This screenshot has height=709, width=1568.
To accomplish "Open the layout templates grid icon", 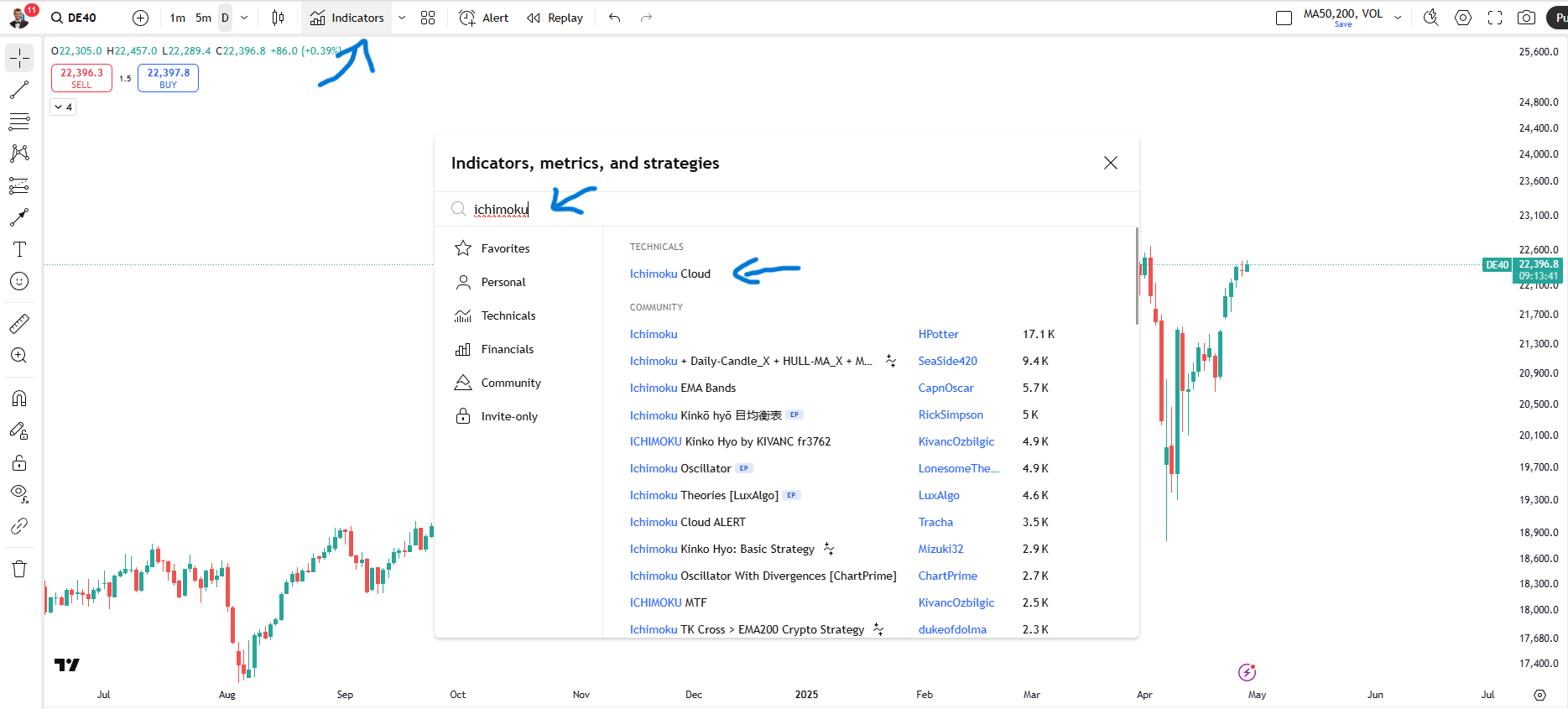I will 428,18.
